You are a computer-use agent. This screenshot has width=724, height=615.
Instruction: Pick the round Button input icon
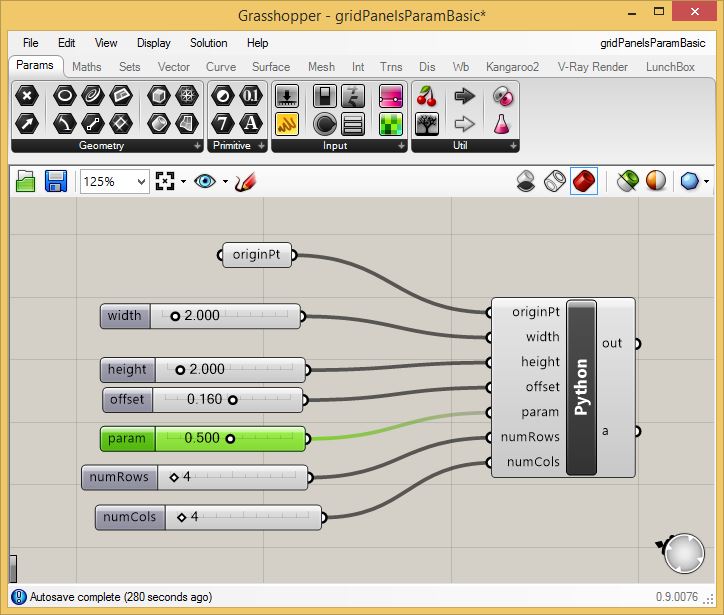tap(325, 124)
